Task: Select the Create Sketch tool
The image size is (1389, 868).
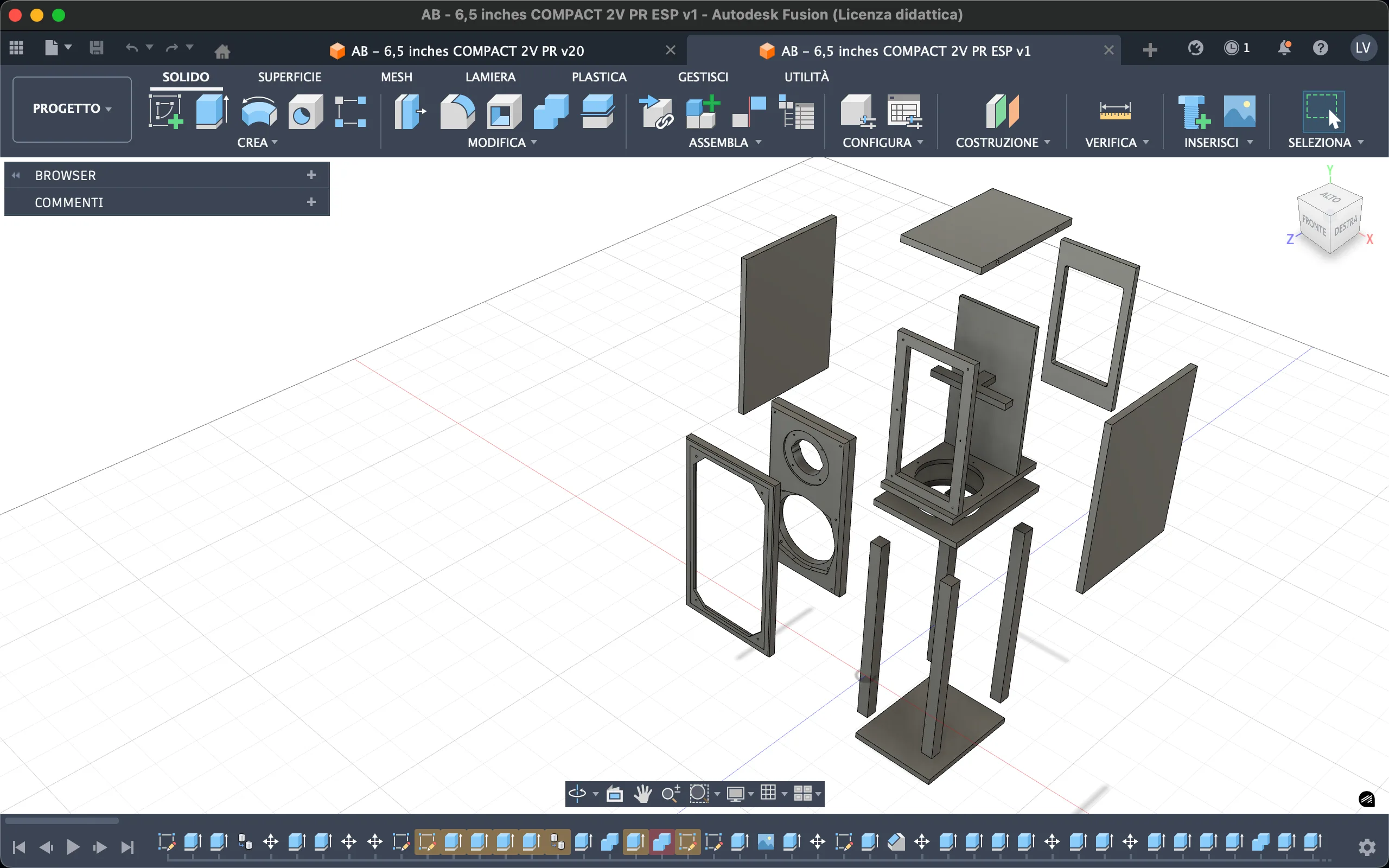Action: 165,111
